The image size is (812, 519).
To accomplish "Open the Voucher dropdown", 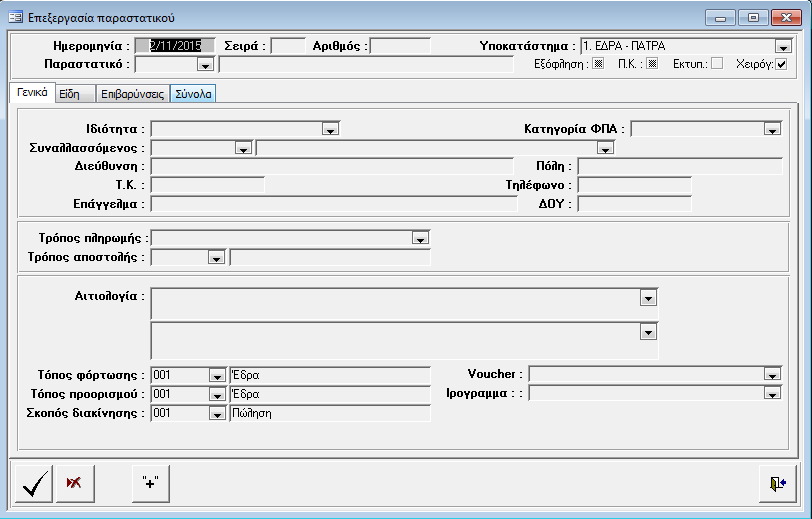I will click(x=771, y=374).
